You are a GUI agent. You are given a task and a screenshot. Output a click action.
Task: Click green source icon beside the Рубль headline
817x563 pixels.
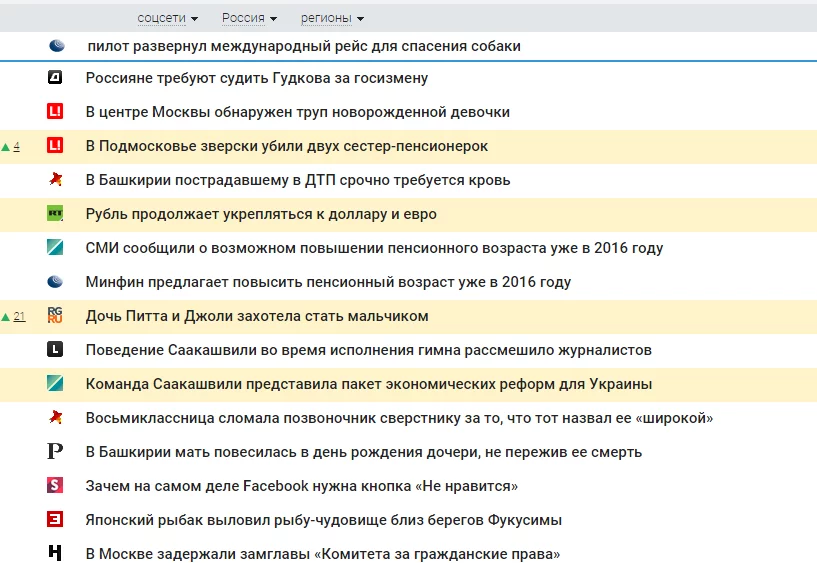click(x=56, y=214)
